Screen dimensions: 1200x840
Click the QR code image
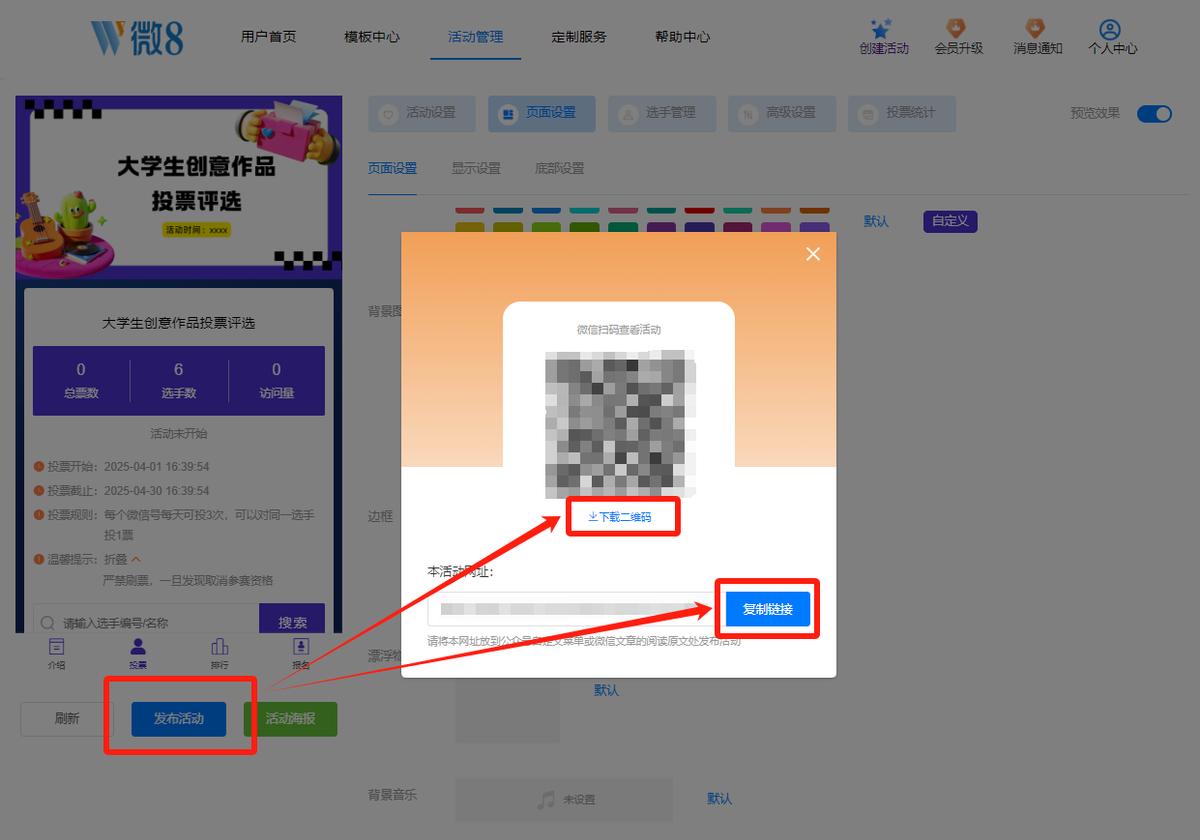pyautogui.click(x=620, y=424)
